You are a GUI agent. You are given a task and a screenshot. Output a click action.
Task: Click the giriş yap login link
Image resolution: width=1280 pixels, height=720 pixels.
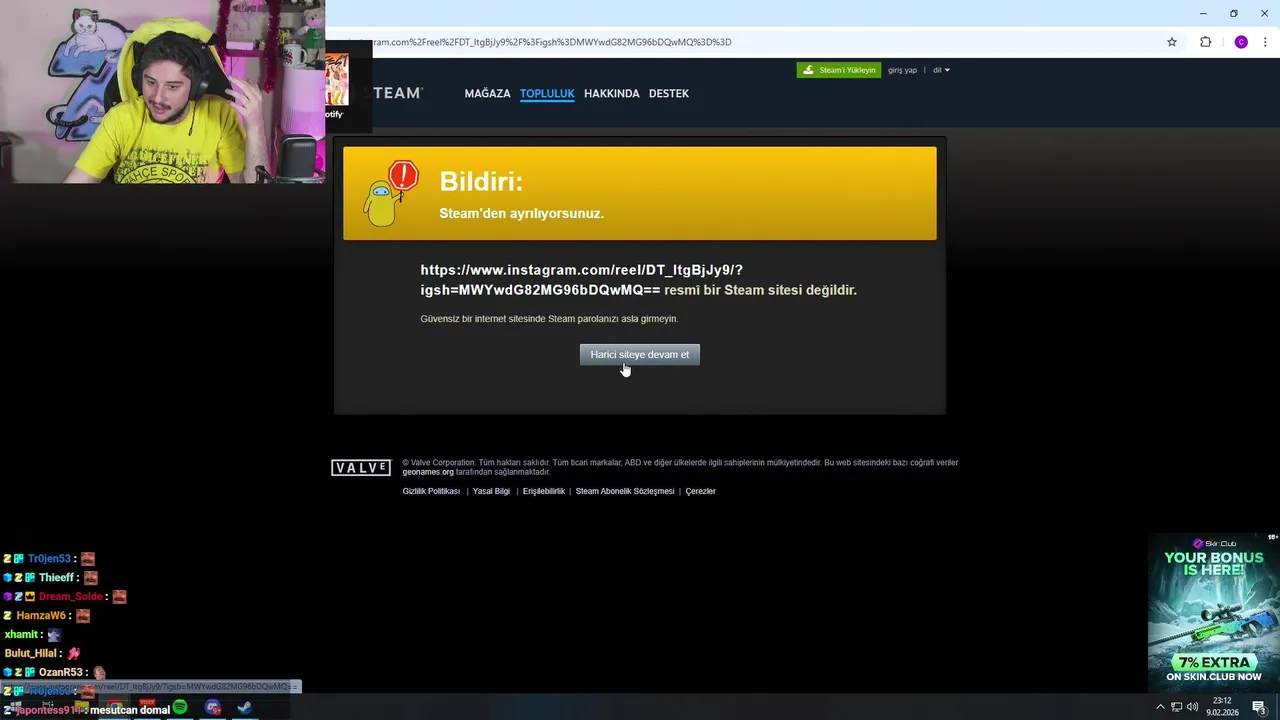point(902,70)
